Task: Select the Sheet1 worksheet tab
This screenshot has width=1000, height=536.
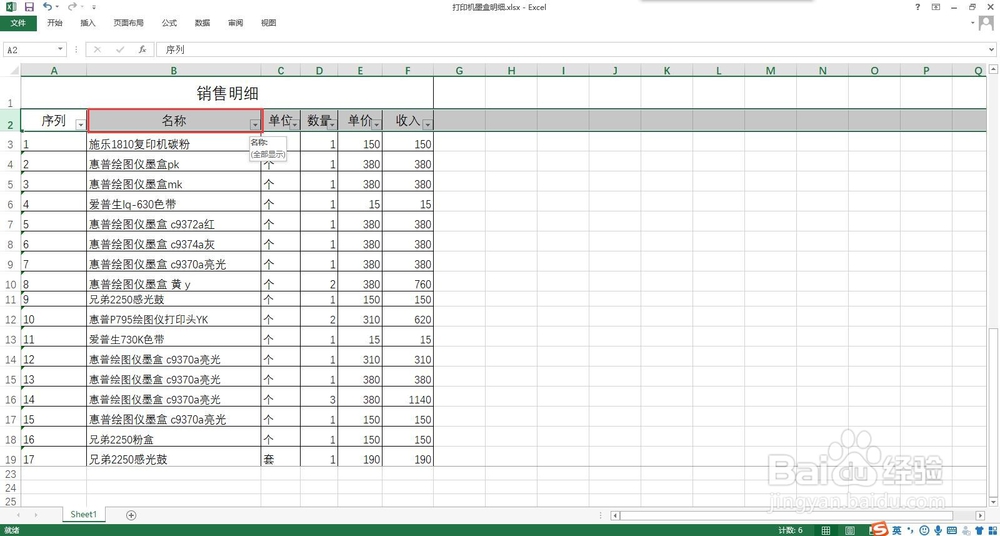Action: point(84,514)
